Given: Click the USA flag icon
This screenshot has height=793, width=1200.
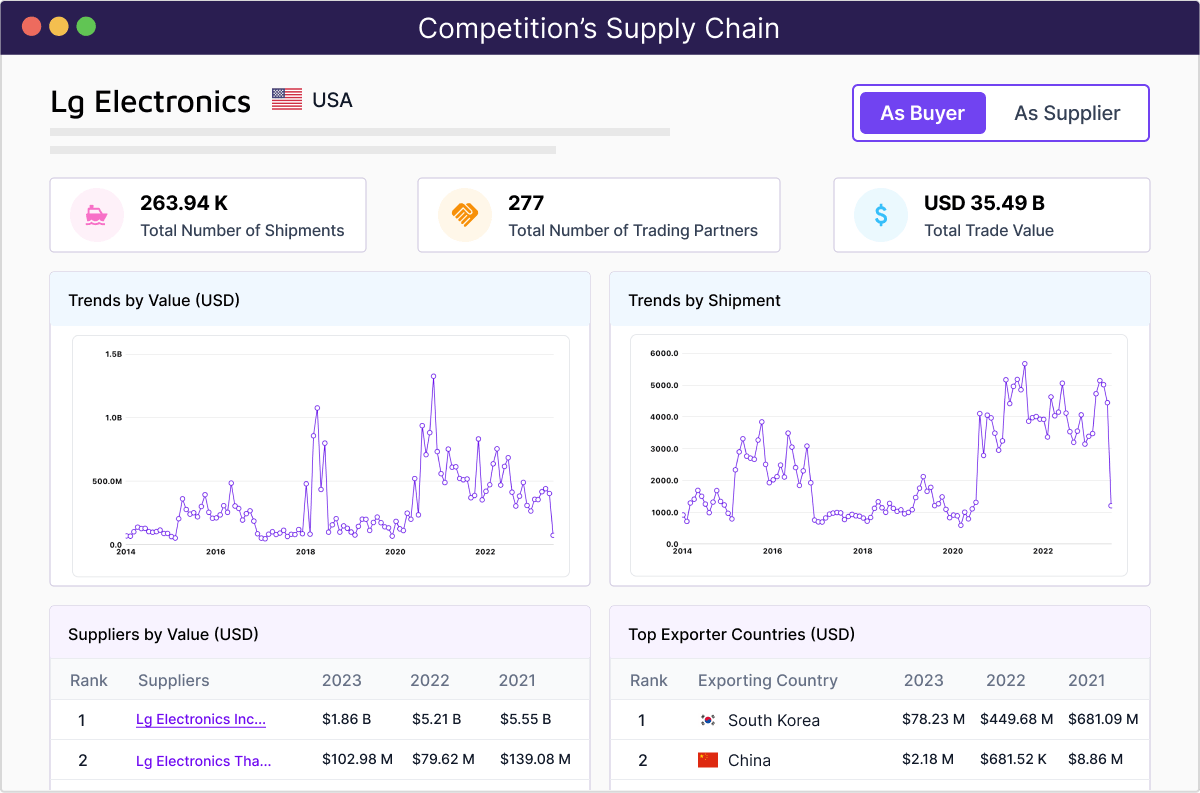Looking at the screenshot, I should tap(287, 100).
